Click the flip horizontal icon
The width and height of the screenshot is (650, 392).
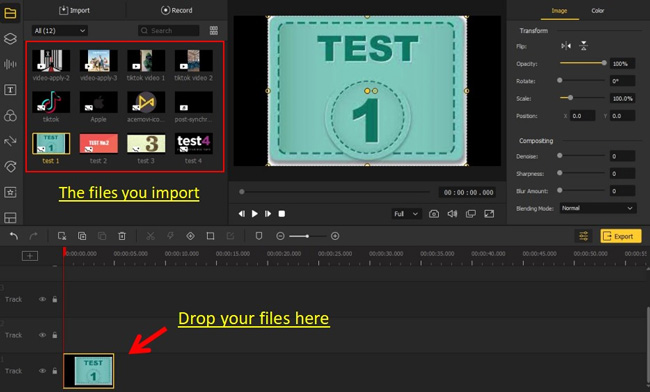pyautogui.click(x=566, y=46)
